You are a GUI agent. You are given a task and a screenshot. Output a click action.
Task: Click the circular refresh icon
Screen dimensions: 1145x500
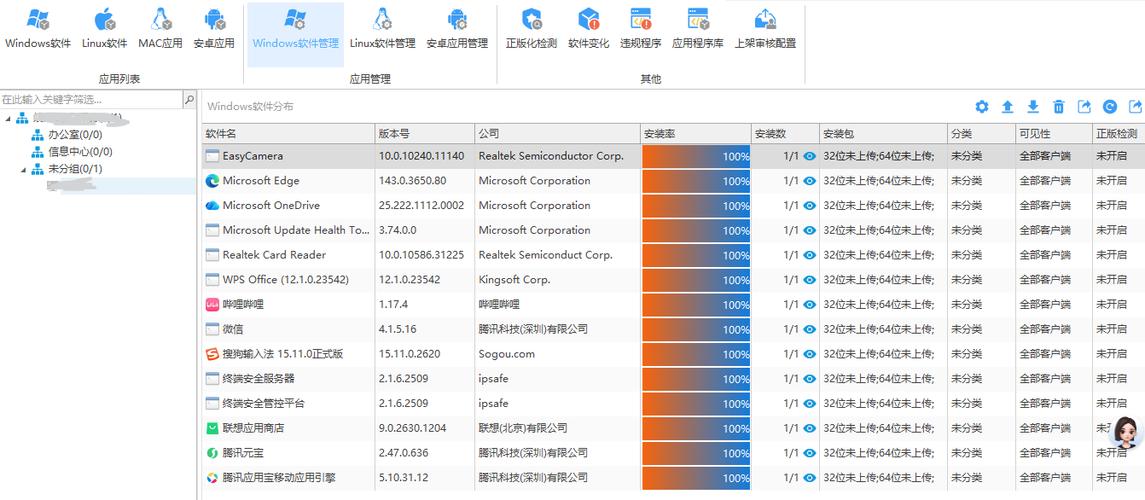(x=1110, y=107)
